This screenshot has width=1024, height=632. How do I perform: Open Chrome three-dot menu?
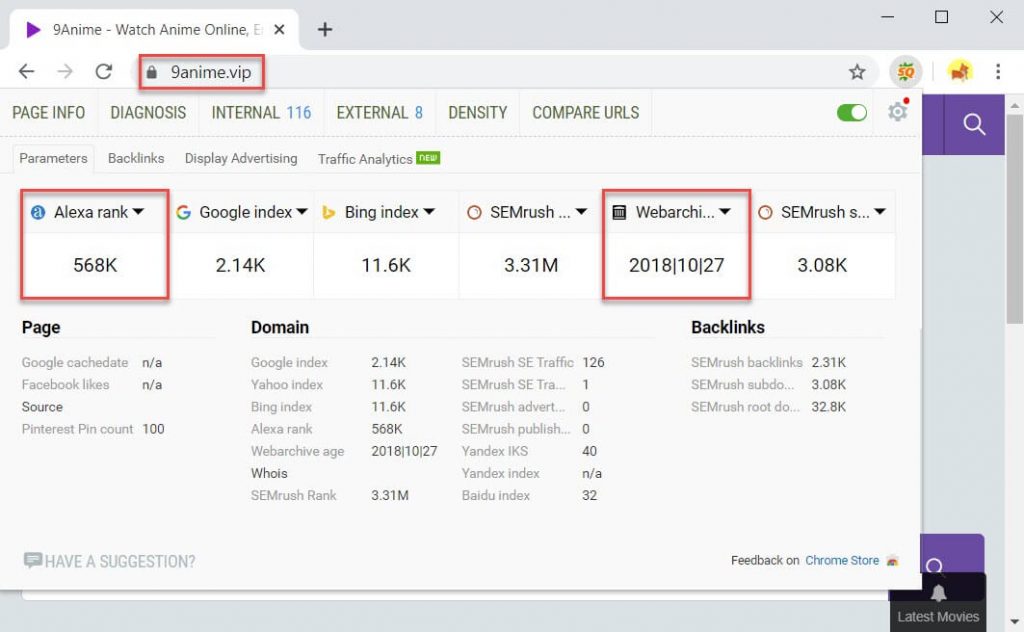pos(998,71)
